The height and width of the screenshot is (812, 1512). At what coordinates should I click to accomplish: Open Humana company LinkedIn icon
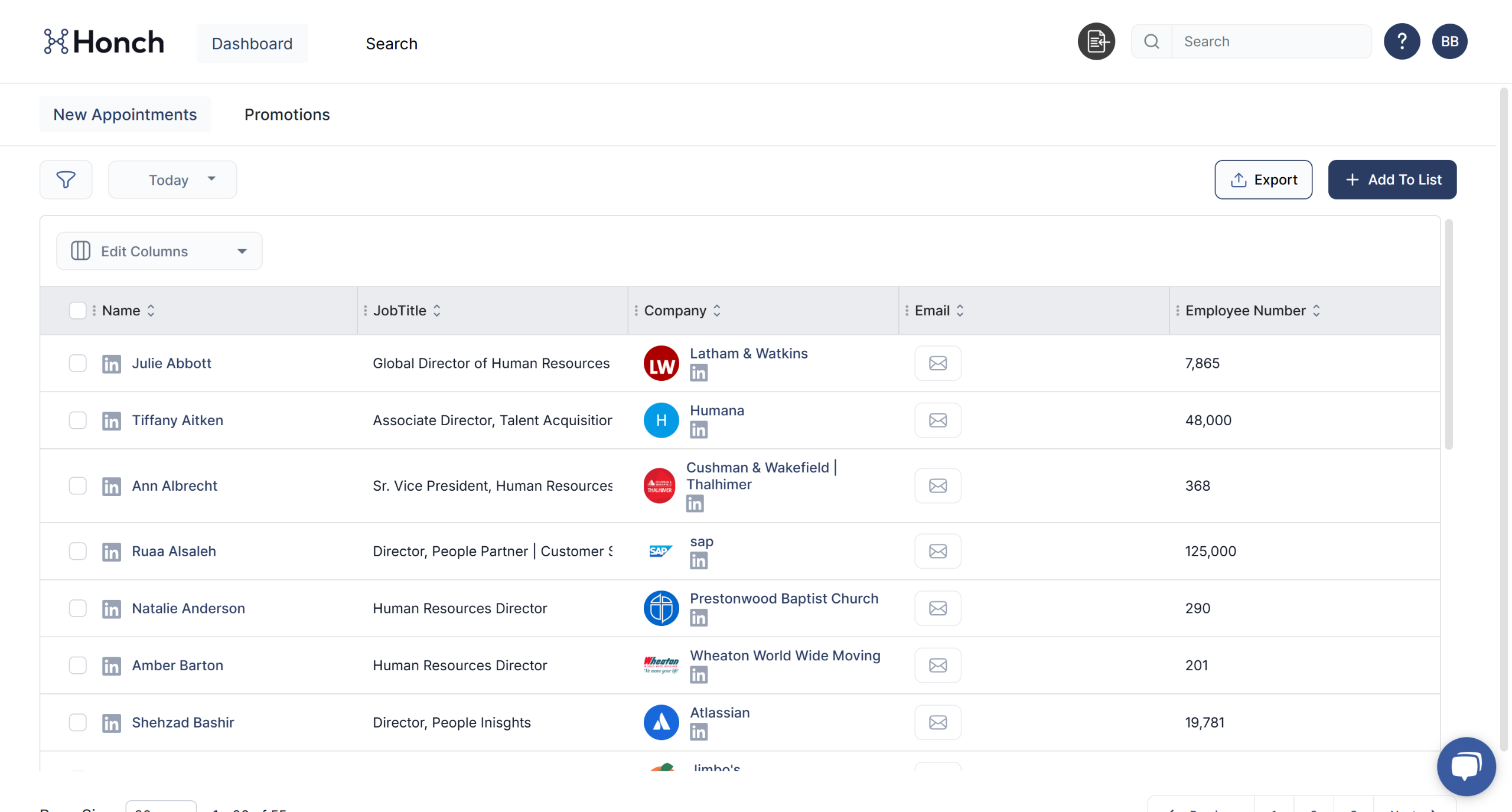point(698,430)
